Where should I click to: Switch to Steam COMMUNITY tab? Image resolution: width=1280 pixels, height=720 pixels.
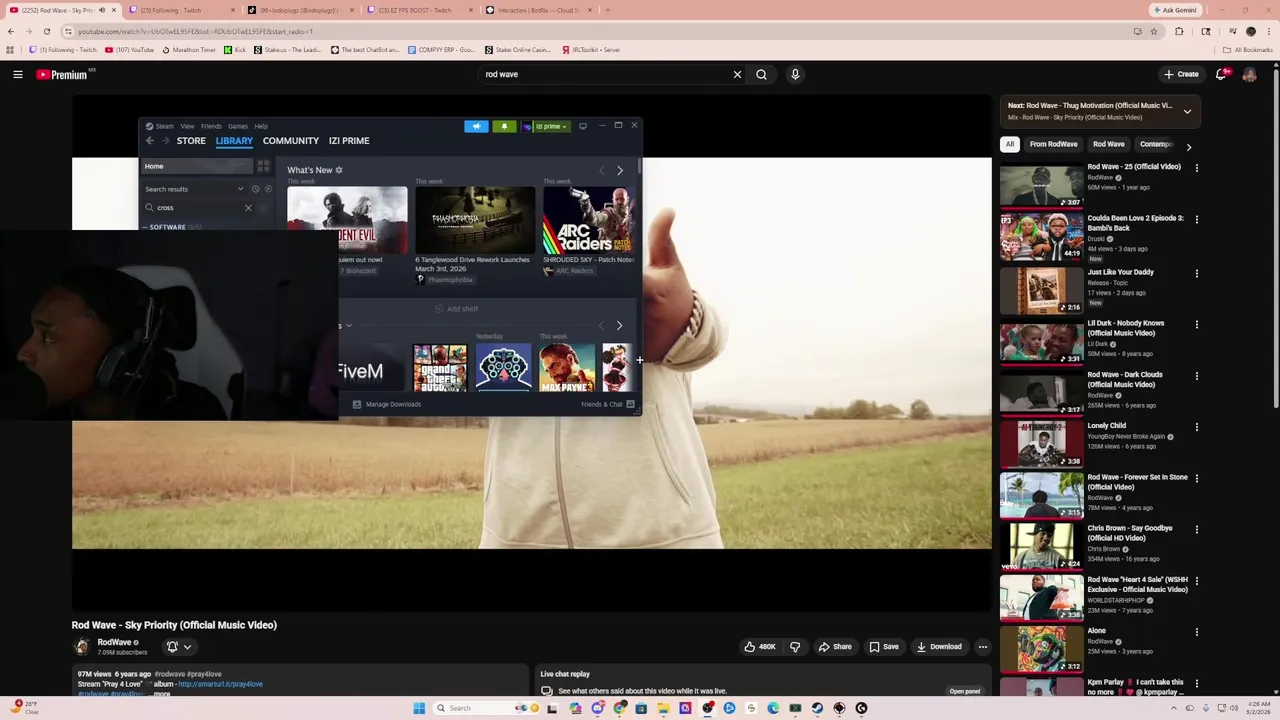(291, 141)
